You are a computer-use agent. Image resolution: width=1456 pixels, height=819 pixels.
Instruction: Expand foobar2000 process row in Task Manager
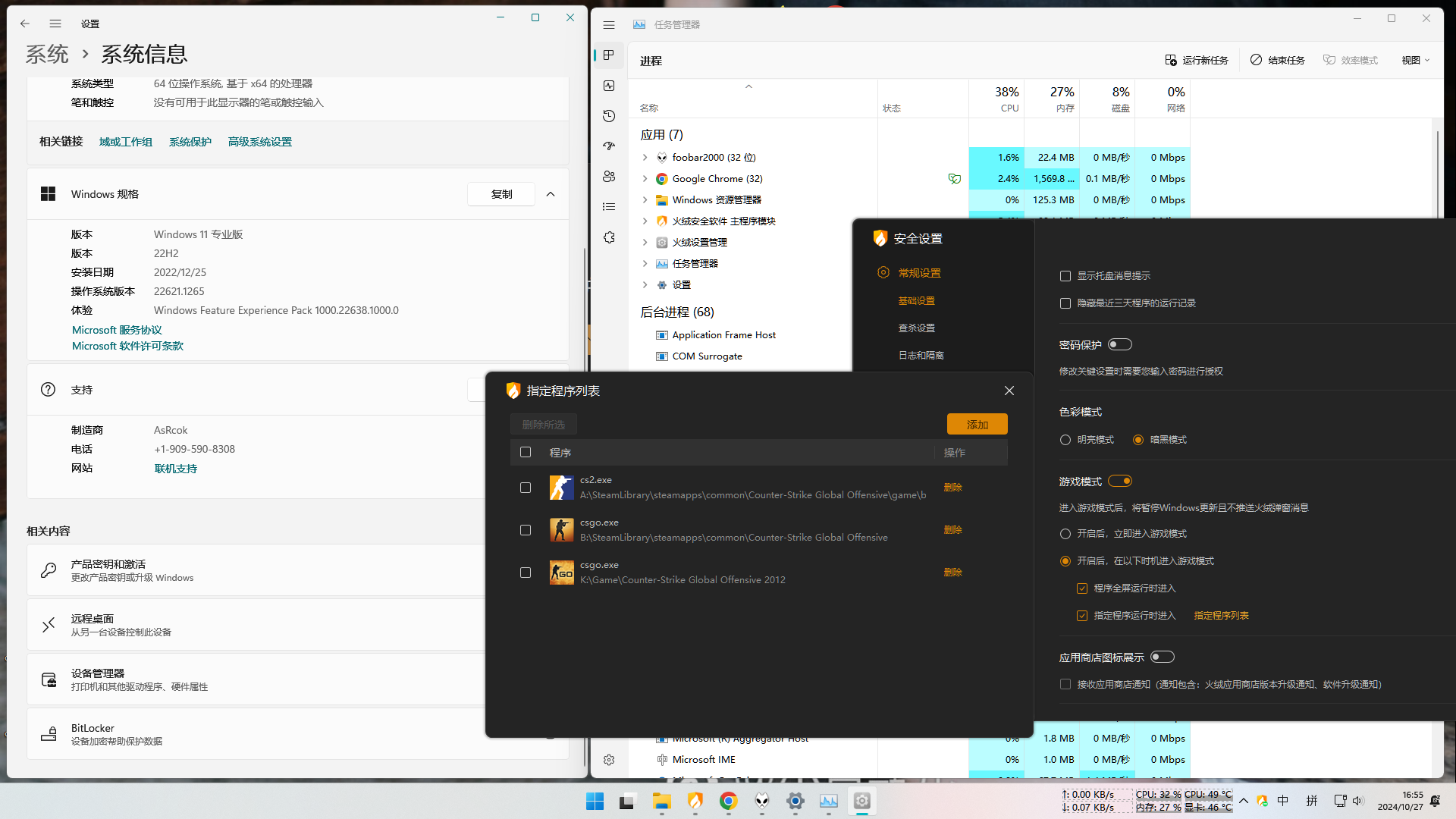pyautogui.click(x=645, y=157)
